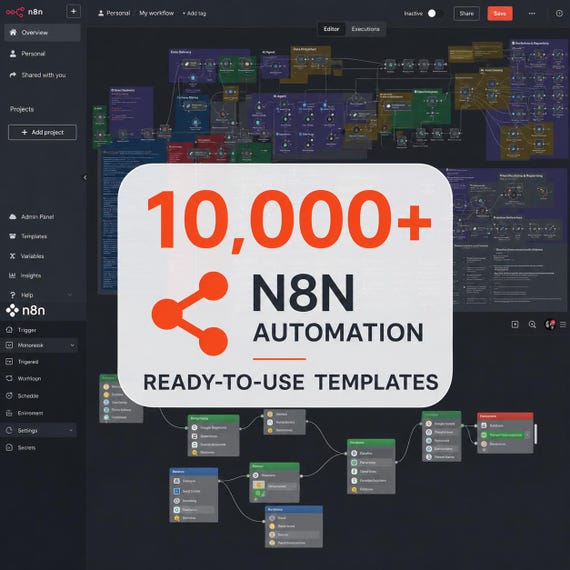This screenshot has width=570, height=570.
Task: Click the Trigered icon in lower sidebar
Action: (9, 362)
